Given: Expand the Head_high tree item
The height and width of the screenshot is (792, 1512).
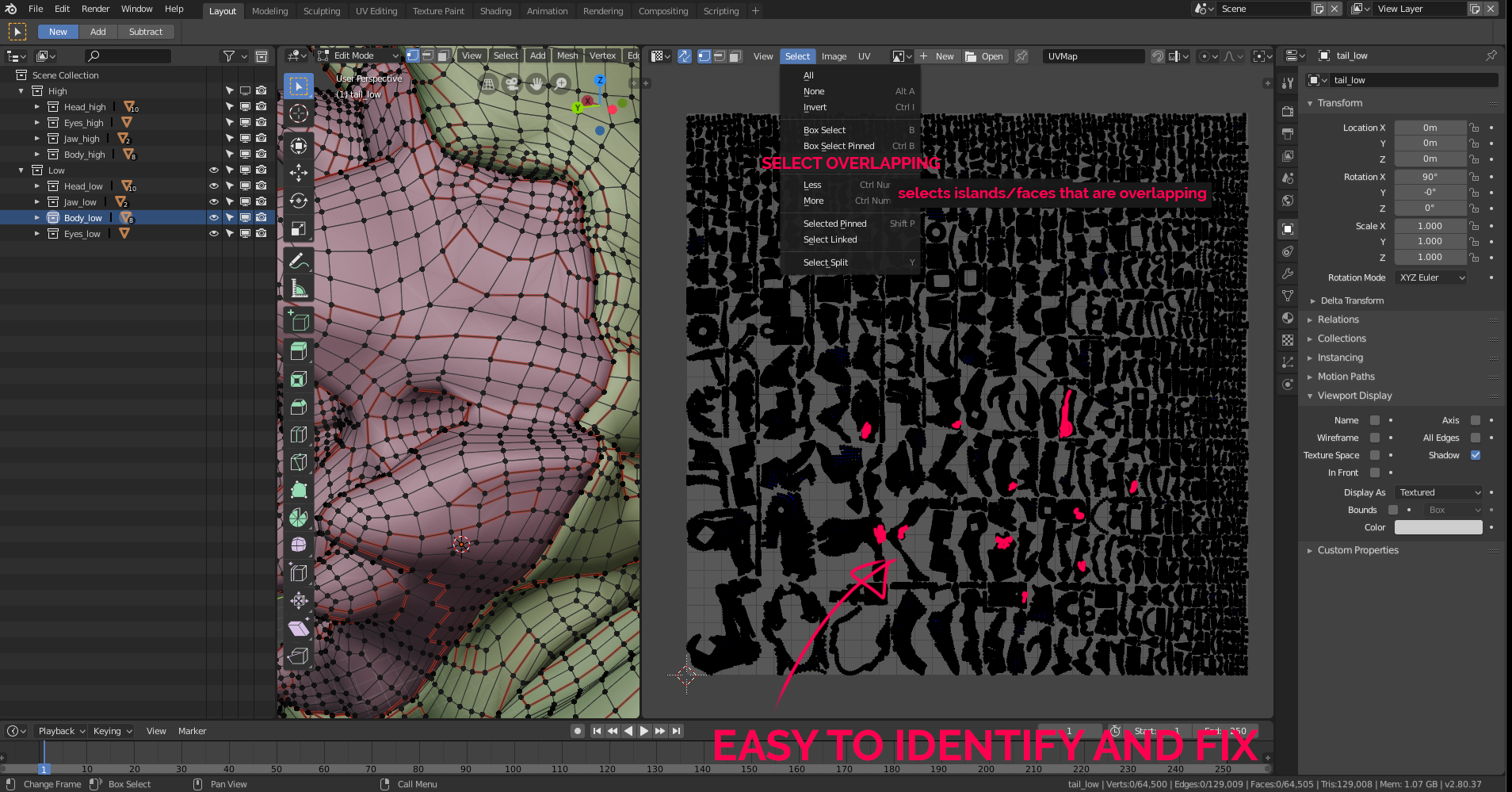Looking at the screenshot, I should (x=36, y=107).
